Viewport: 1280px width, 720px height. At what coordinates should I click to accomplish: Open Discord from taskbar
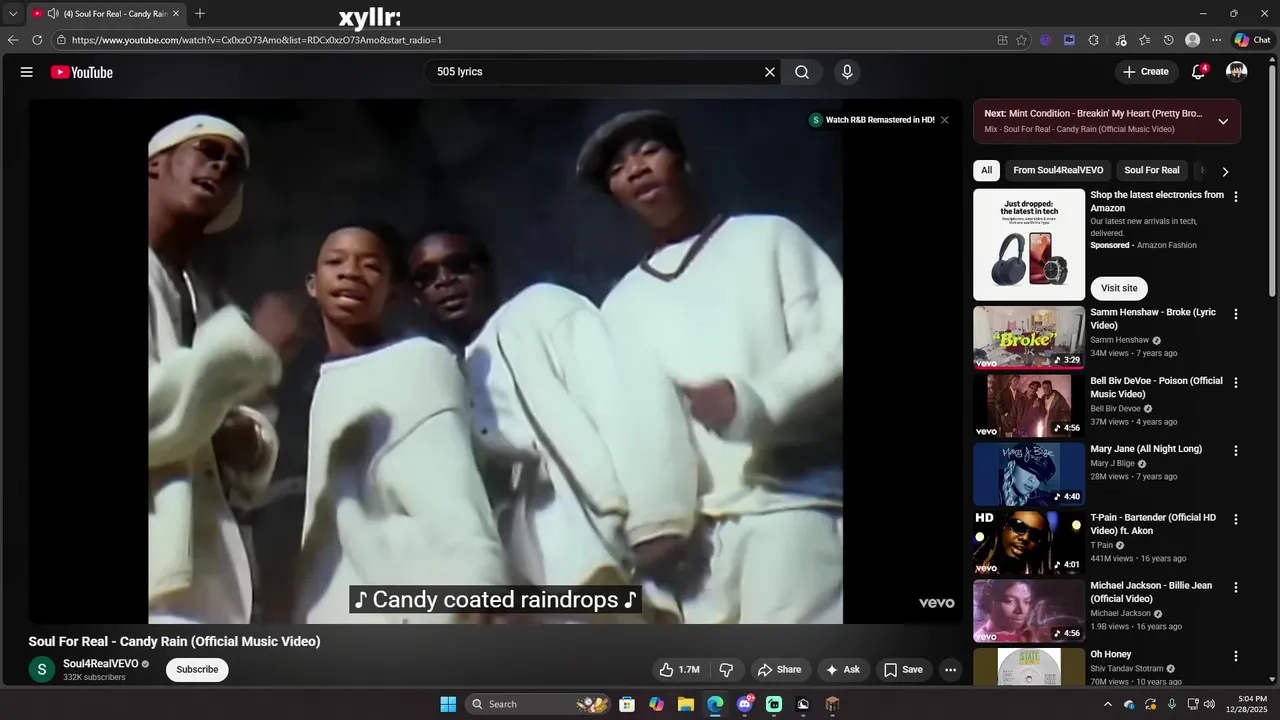745,704
